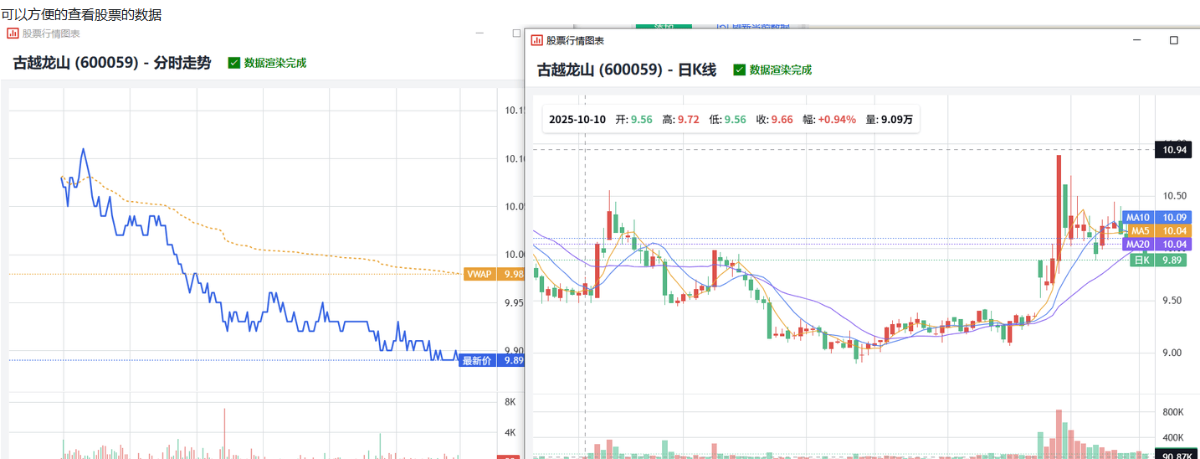1200x459 pixels.
Task: Click green check icon beside 分时走势 title
Action: pyautogui.click(x=234, y=63)
